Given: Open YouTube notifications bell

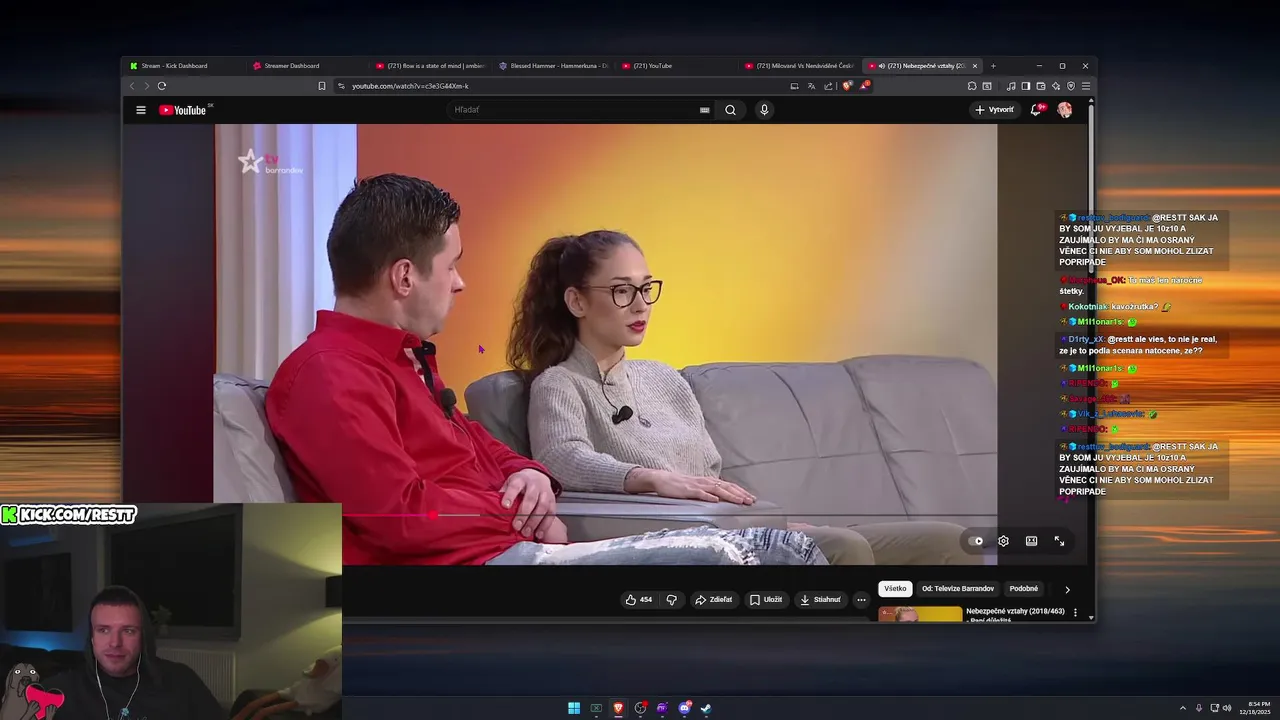Looking at the screenshot, I should click(1036, 110).
